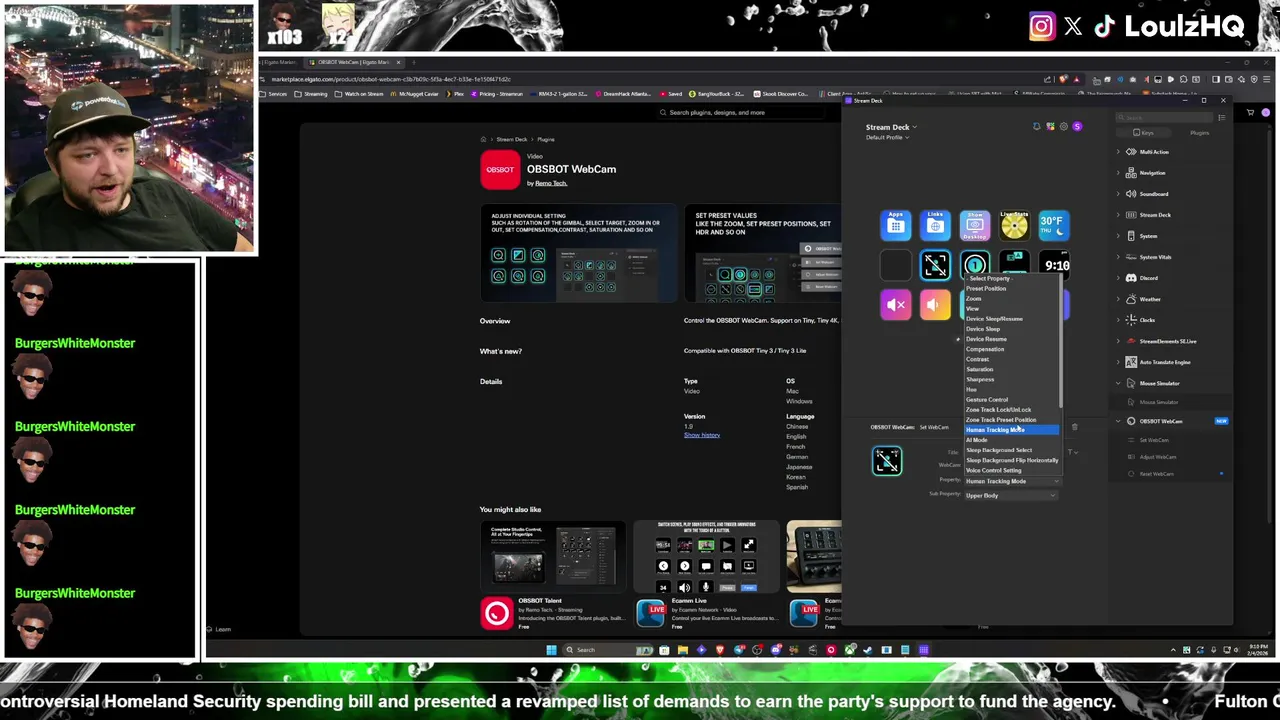This screenshot has width=1280, height=720.
Task: Open the Sub Property Upper Body dropdown
Action: [x=1011, y=495]
